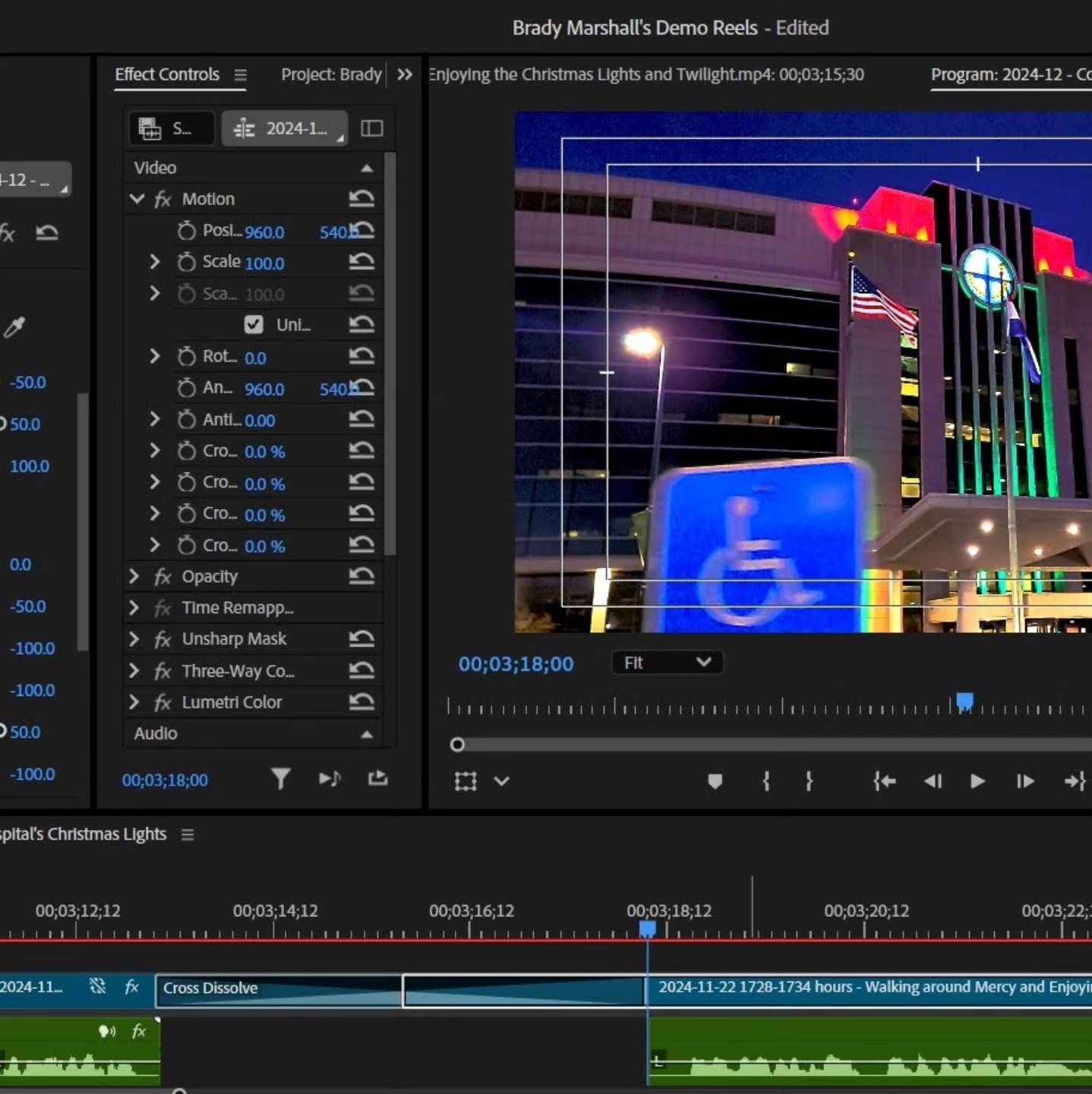This screenshot has height=1094, width=1092.
Task: Click the safe margins frame icon
Action: pyautogui.click(x=466, y=781)
